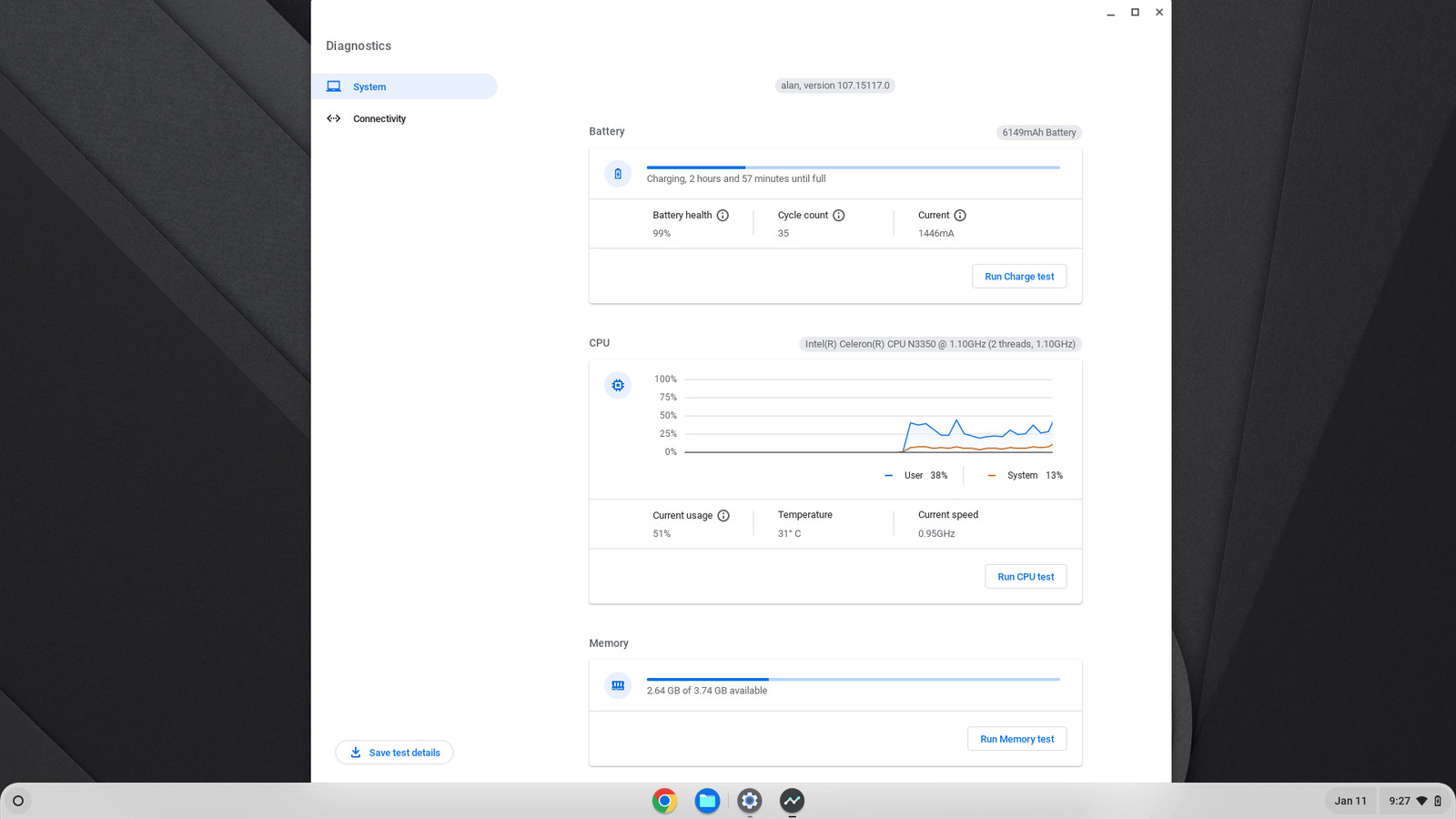
Task: Click the battery health value 99%
Action: 662,234
